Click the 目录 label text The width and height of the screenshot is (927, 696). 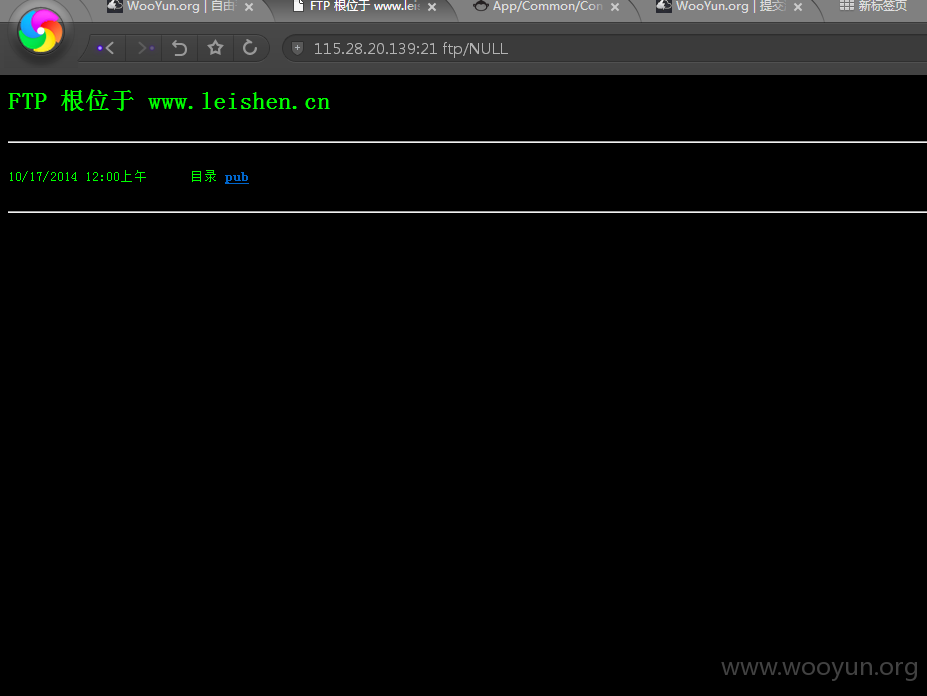point(203,177)
